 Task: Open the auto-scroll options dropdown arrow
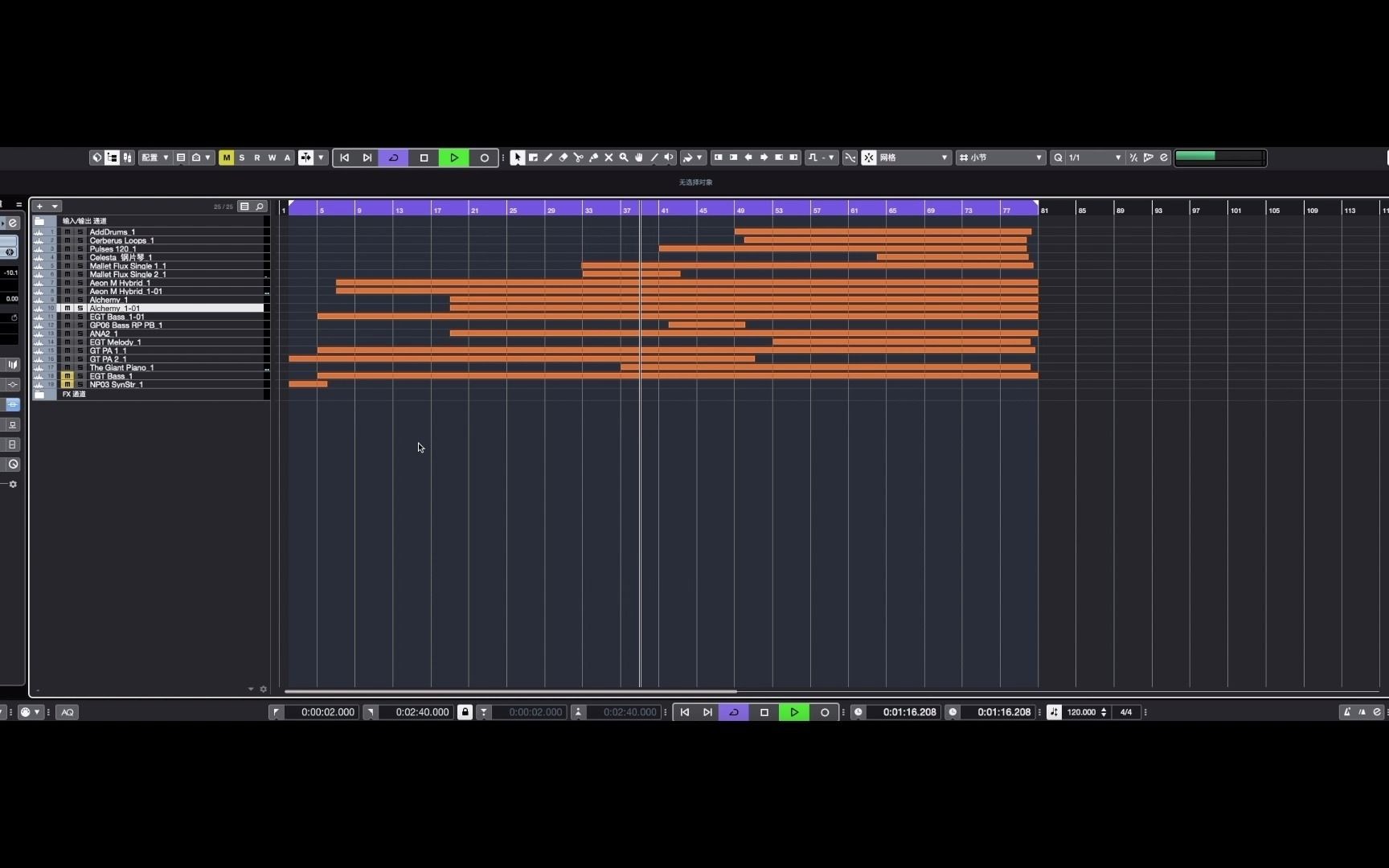[x=321, y=158]
